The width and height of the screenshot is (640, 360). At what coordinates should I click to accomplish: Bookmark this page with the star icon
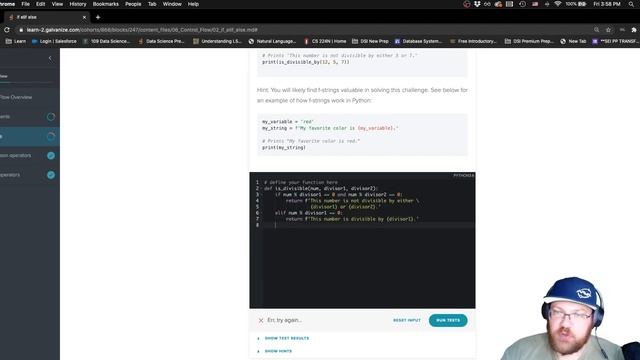[x=608, y=30]
